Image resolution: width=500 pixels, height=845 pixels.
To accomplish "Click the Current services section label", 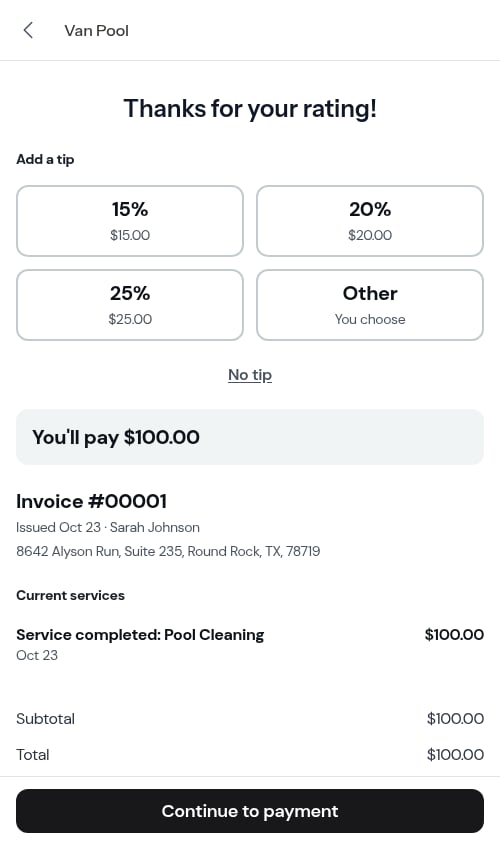I will click(x=71, y=595).
